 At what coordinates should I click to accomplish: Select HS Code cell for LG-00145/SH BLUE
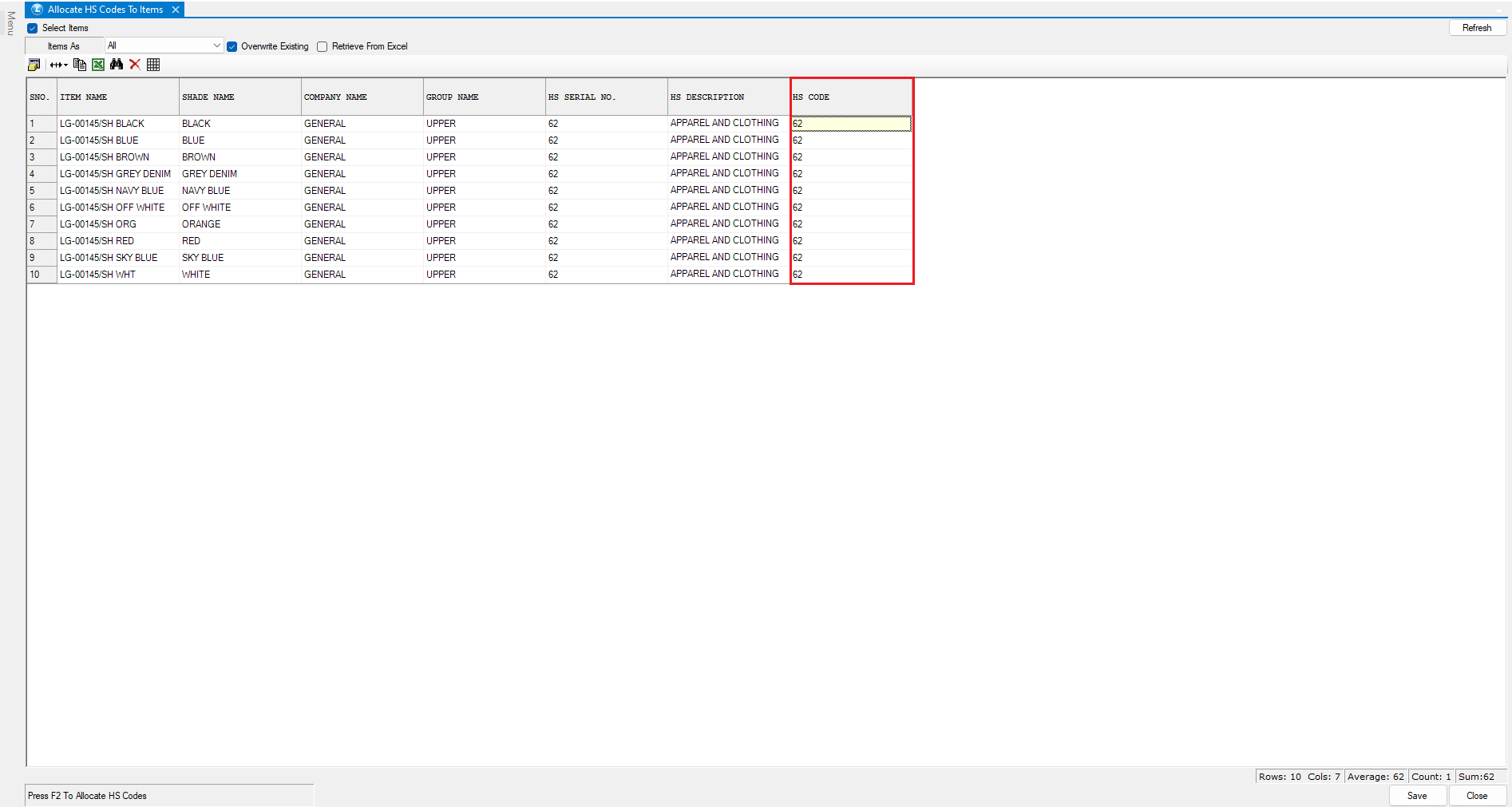tap(851, 140)
